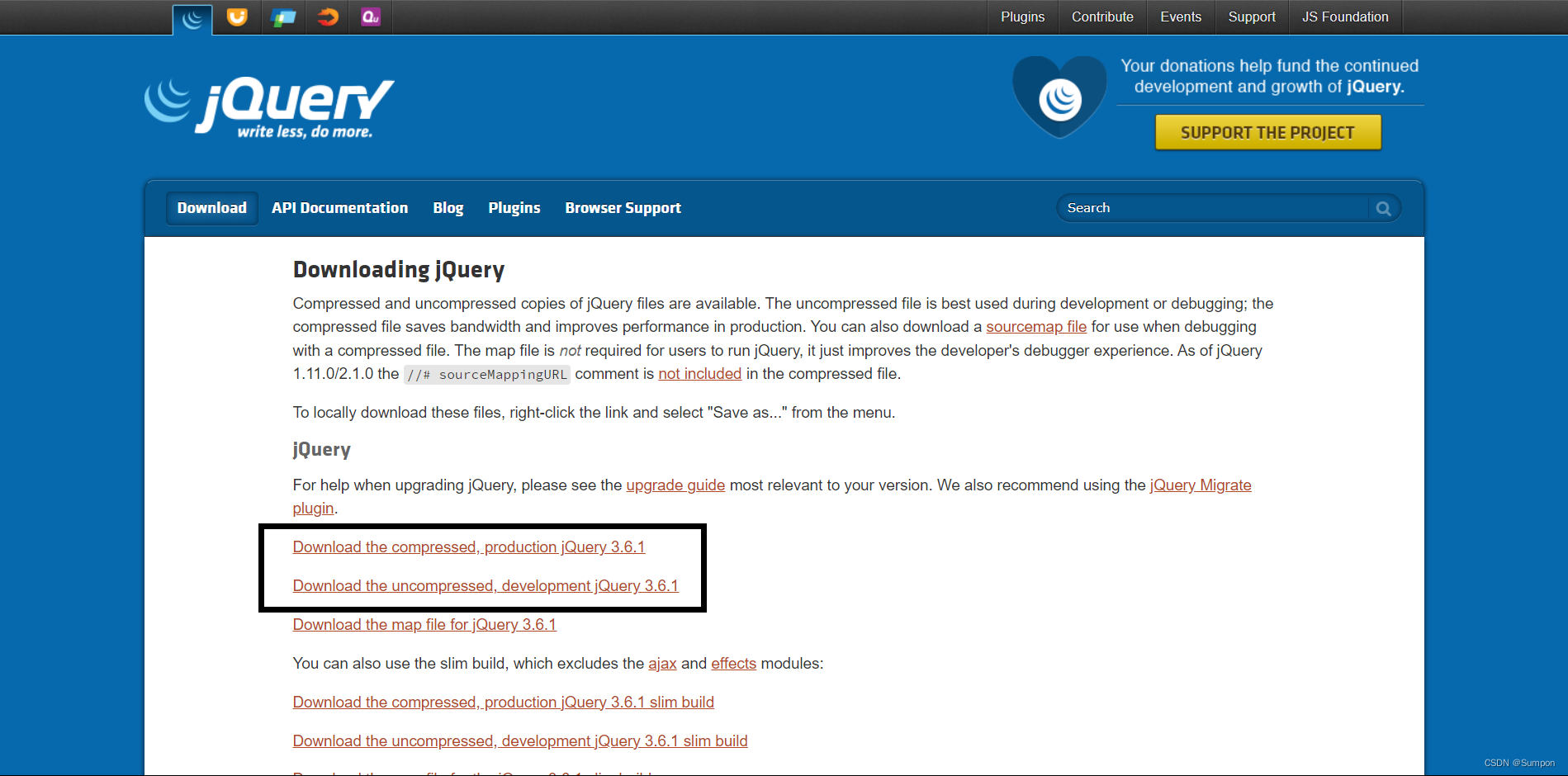Focus the Search input field
The height and width of the screenshot is (776, 1568).
1214,208
